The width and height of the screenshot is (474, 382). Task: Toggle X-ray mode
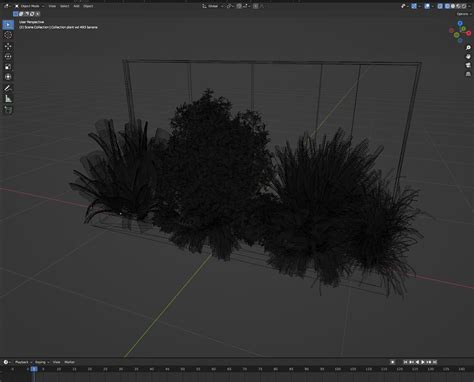[440, 6]
